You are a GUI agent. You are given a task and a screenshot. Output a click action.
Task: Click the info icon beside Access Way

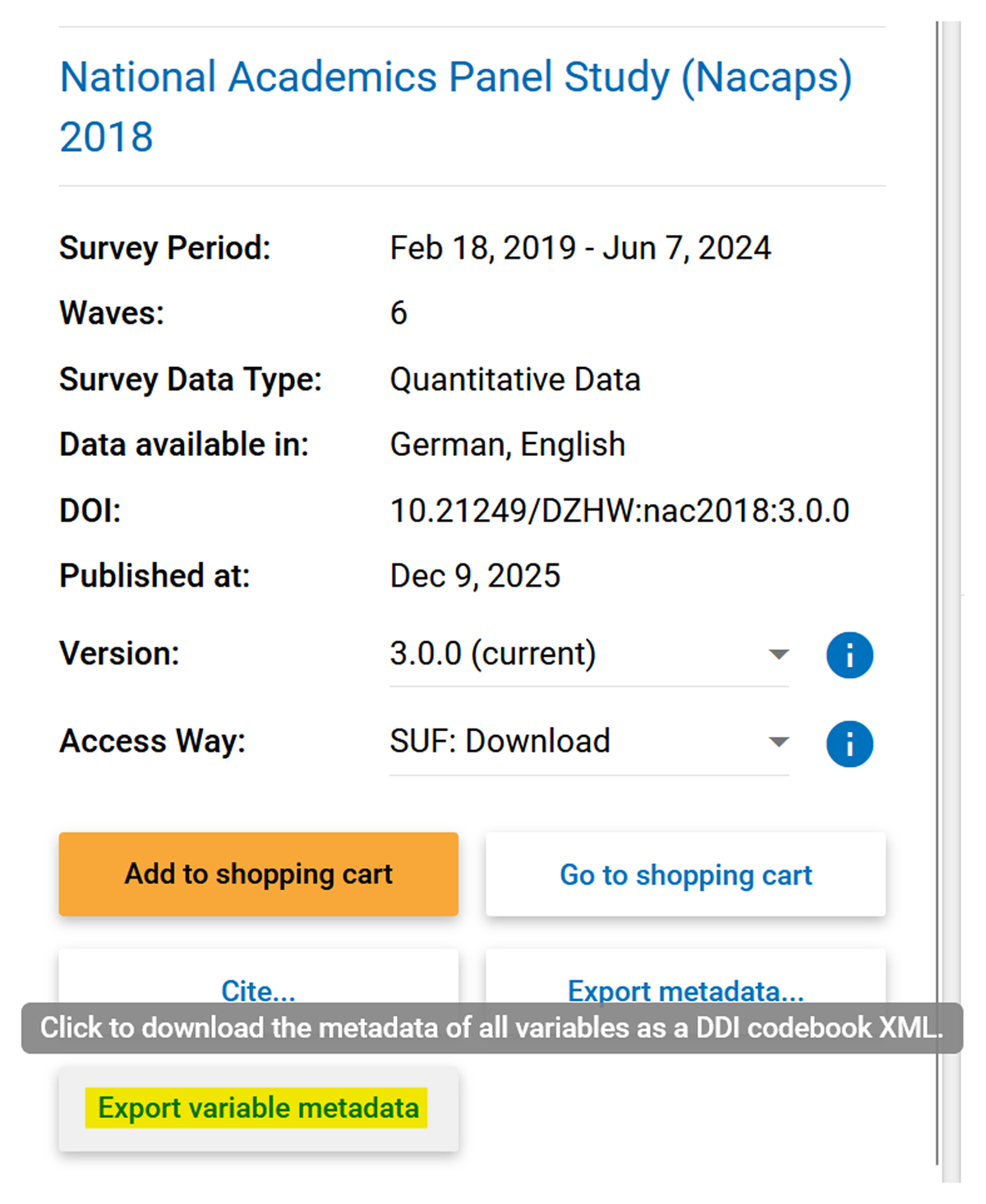(x=849, y=744)
